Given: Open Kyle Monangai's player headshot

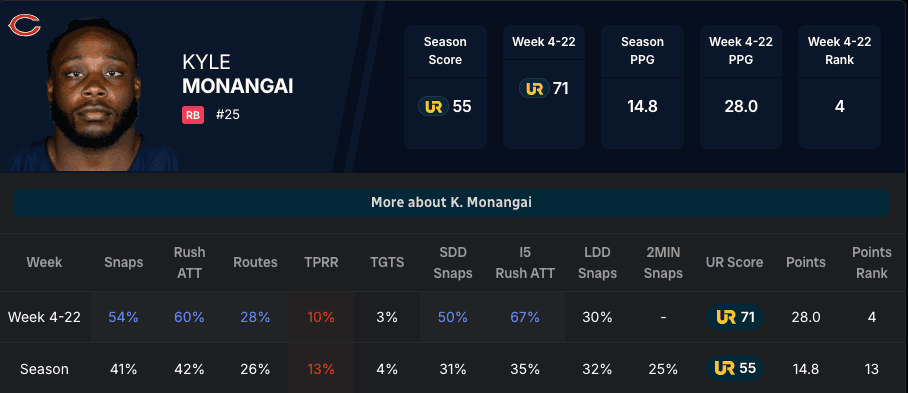Looking at the screenshot, I should click(93, 96).
